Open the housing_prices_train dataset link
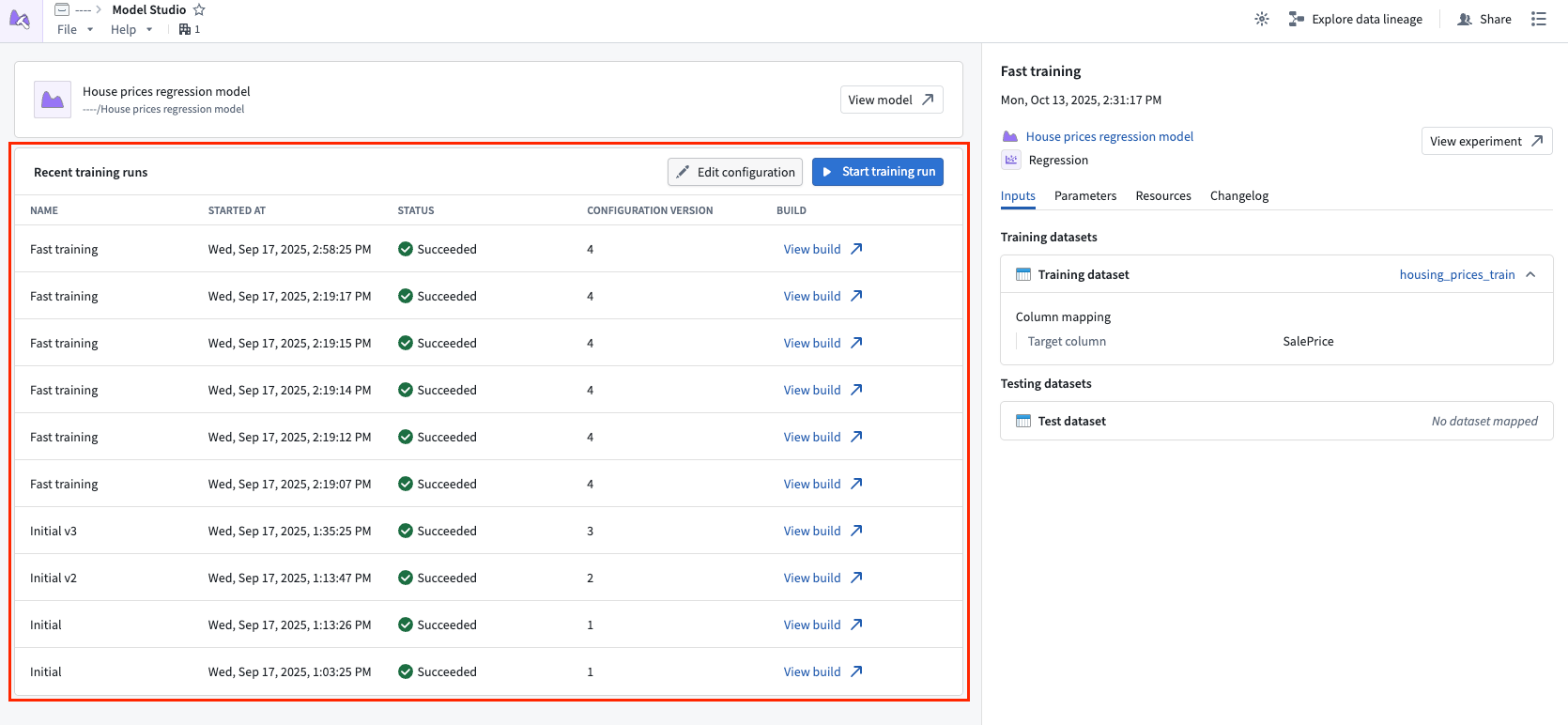1568x725 pixels. pyautogui.click(x=1457, y=274)
